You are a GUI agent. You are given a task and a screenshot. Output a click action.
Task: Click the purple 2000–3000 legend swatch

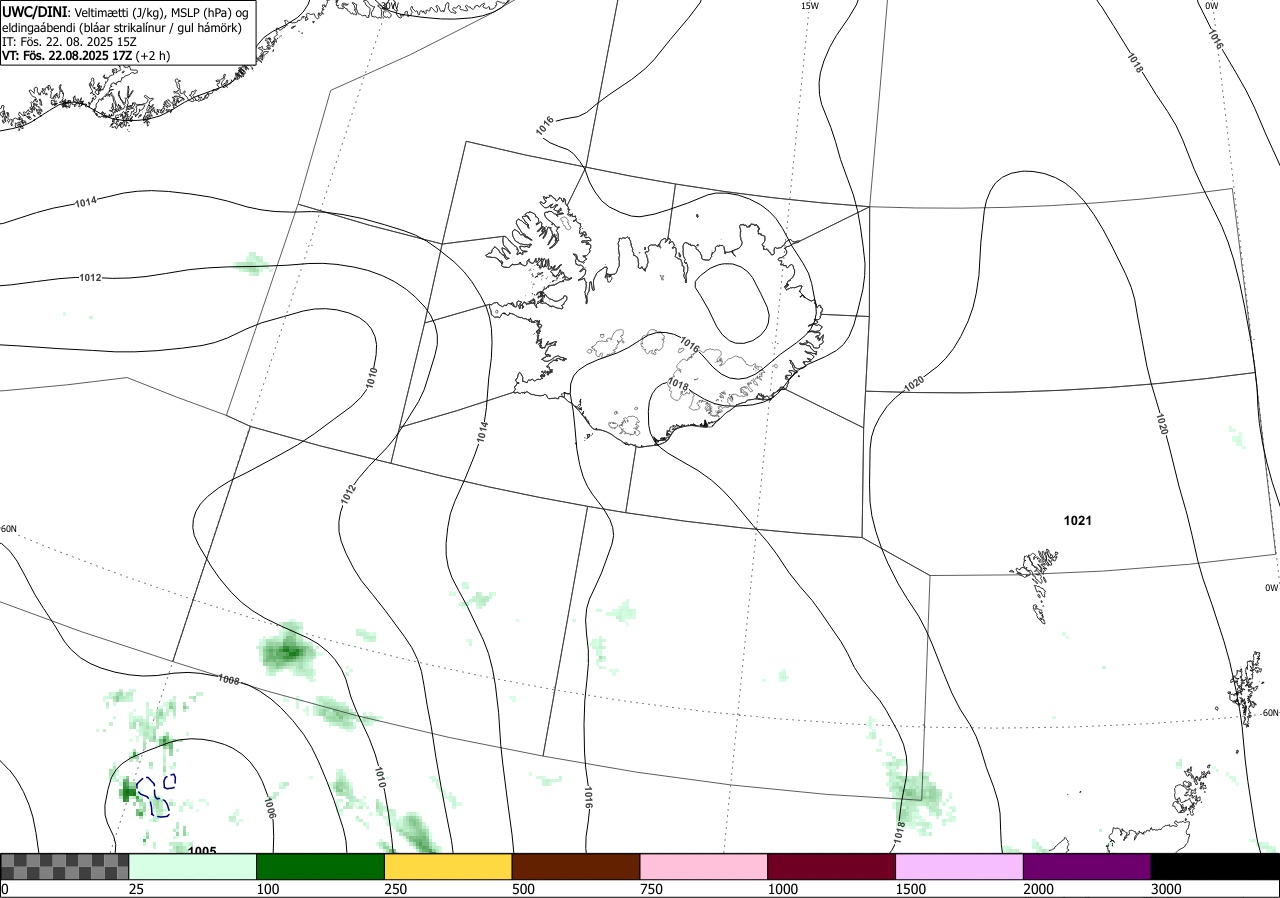(x=1087, y=866)
